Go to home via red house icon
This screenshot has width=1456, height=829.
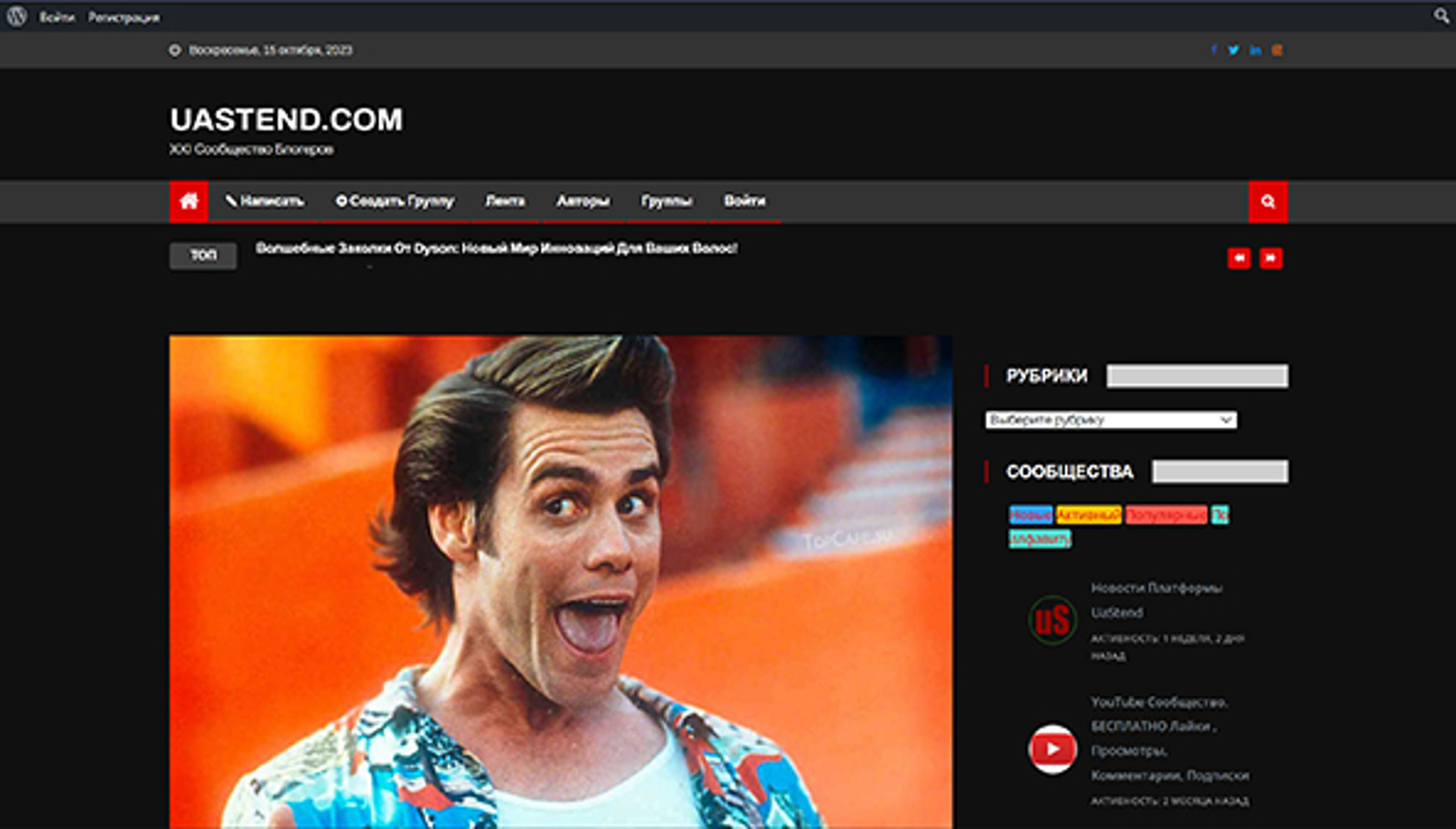(x=188, y=201)
